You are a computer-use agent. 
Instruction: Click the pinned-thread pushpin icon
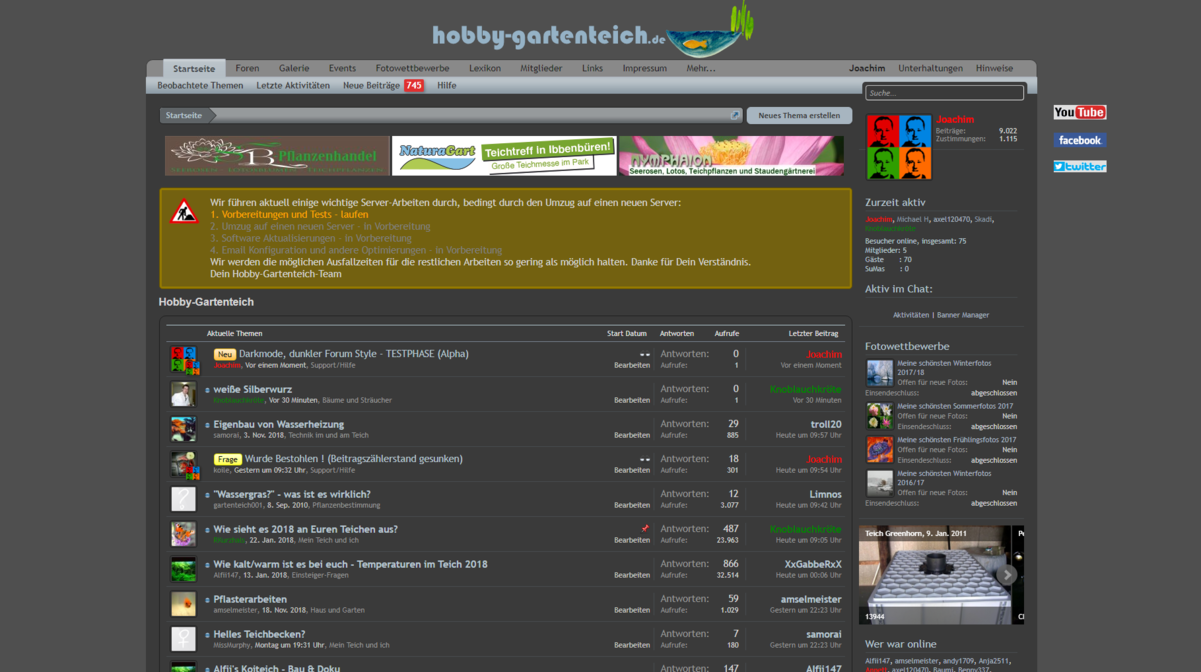645,528
